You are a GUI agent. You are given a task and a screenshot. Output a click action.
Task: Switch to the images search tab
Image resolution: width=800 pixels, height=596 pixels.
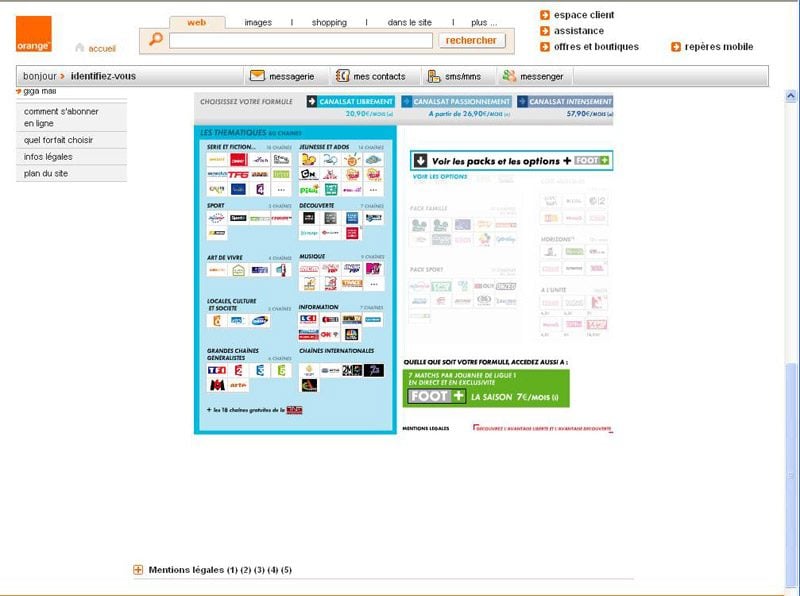coord(258,22)
